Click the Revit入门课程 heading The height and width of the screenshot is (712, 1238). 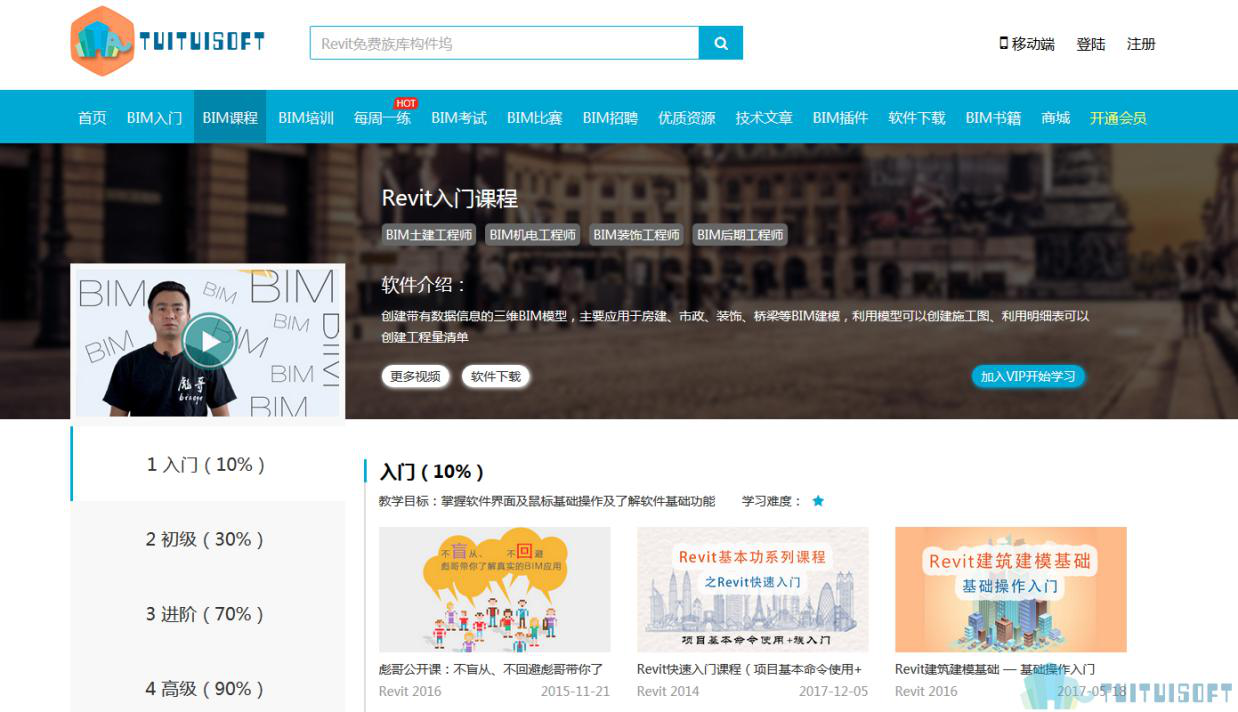click(x=450, y=198)
